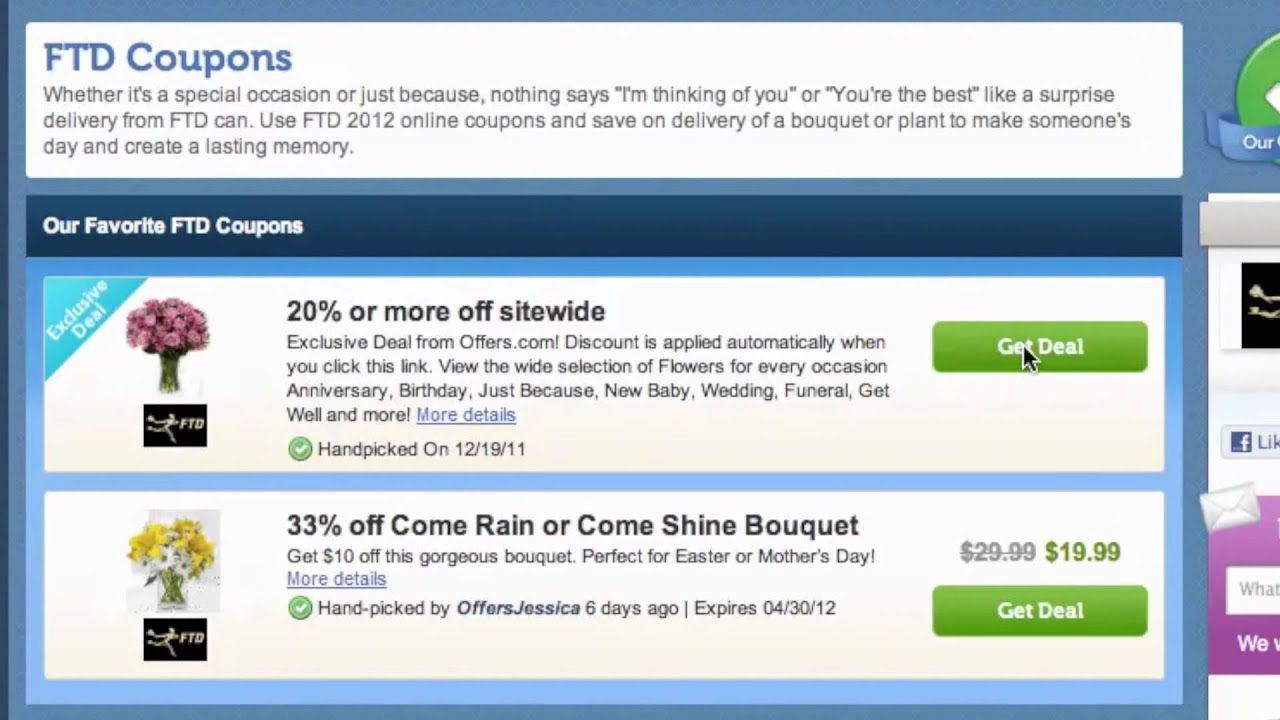Viewport: 1280px width, 720px height.
Task: Expand More details for the $10 off bouquet
Action: (x=336, y=579)
